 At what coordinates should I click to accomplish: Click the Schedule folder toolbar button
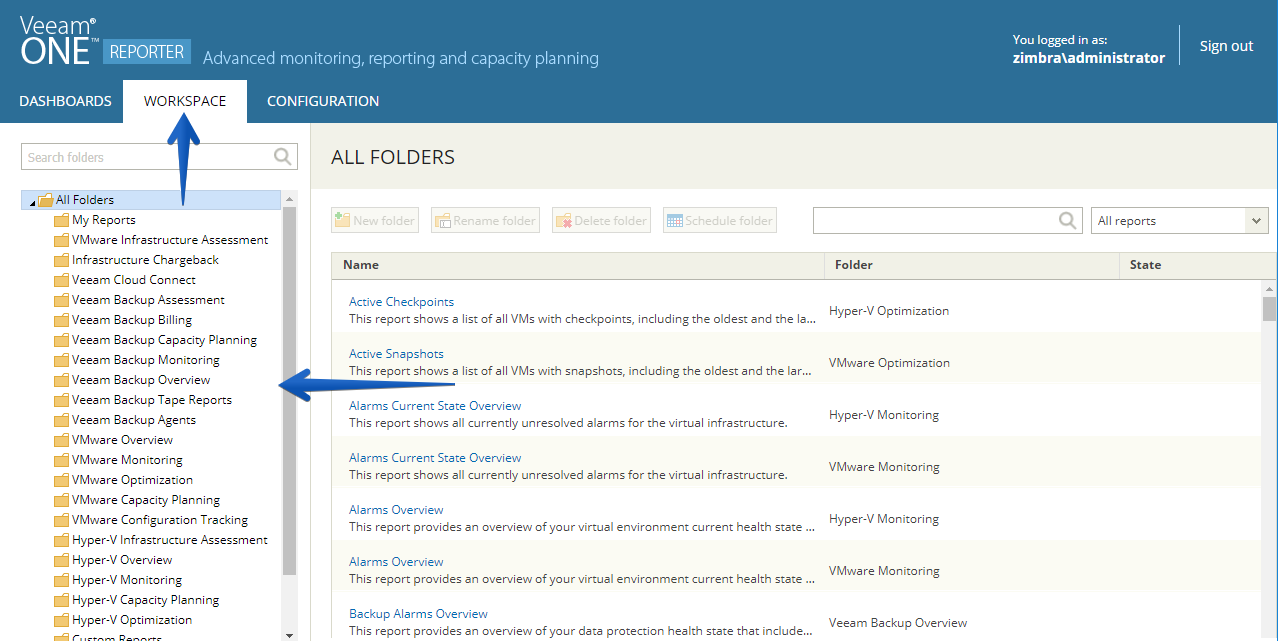click(x=720, y=221)
